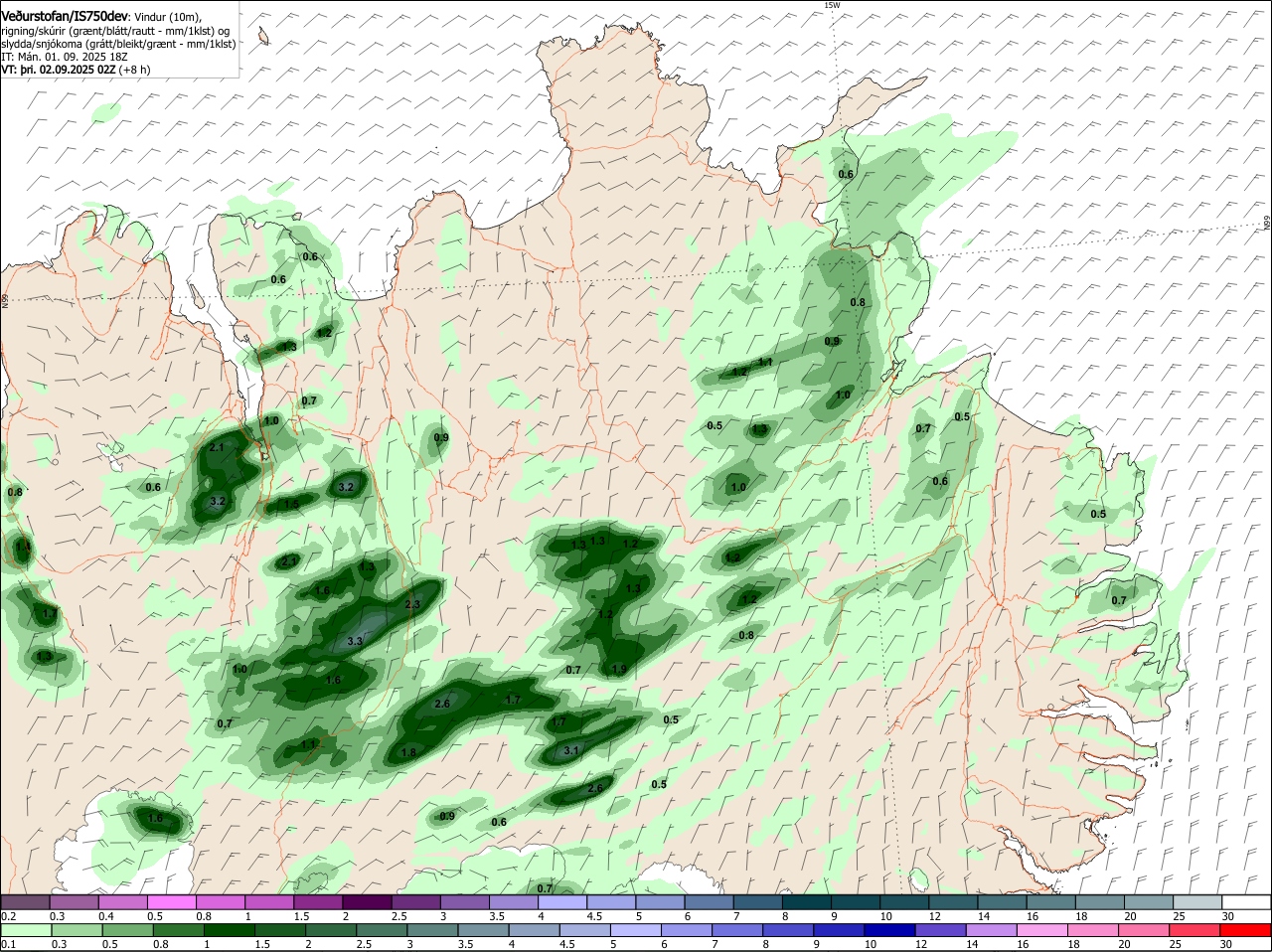Select the 6 swatch in the upper snow legend

709,902
